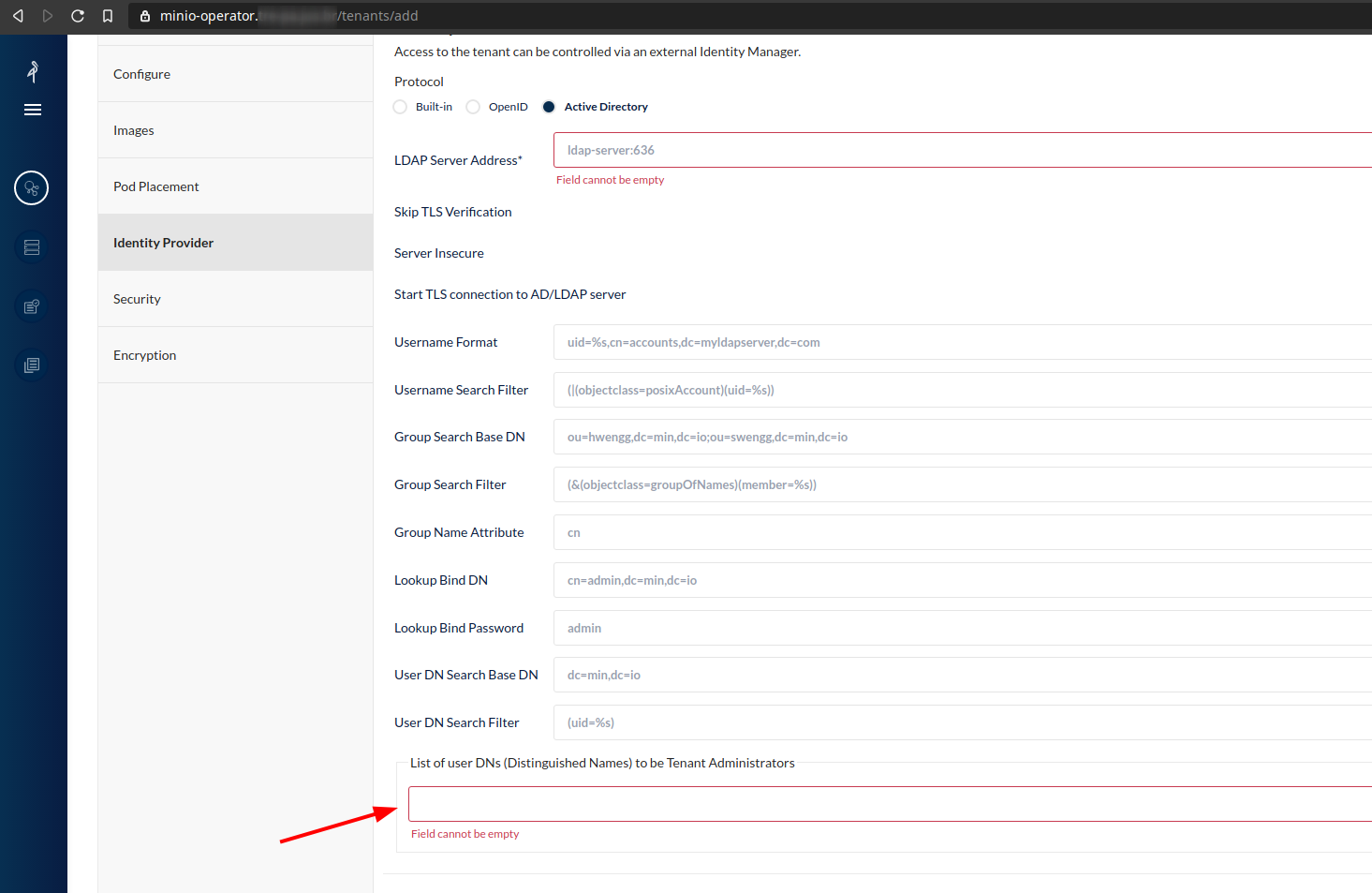Open the Drives section from the sidebar
This screenshot has height=893, width=1372.
(x=32, y=246)
